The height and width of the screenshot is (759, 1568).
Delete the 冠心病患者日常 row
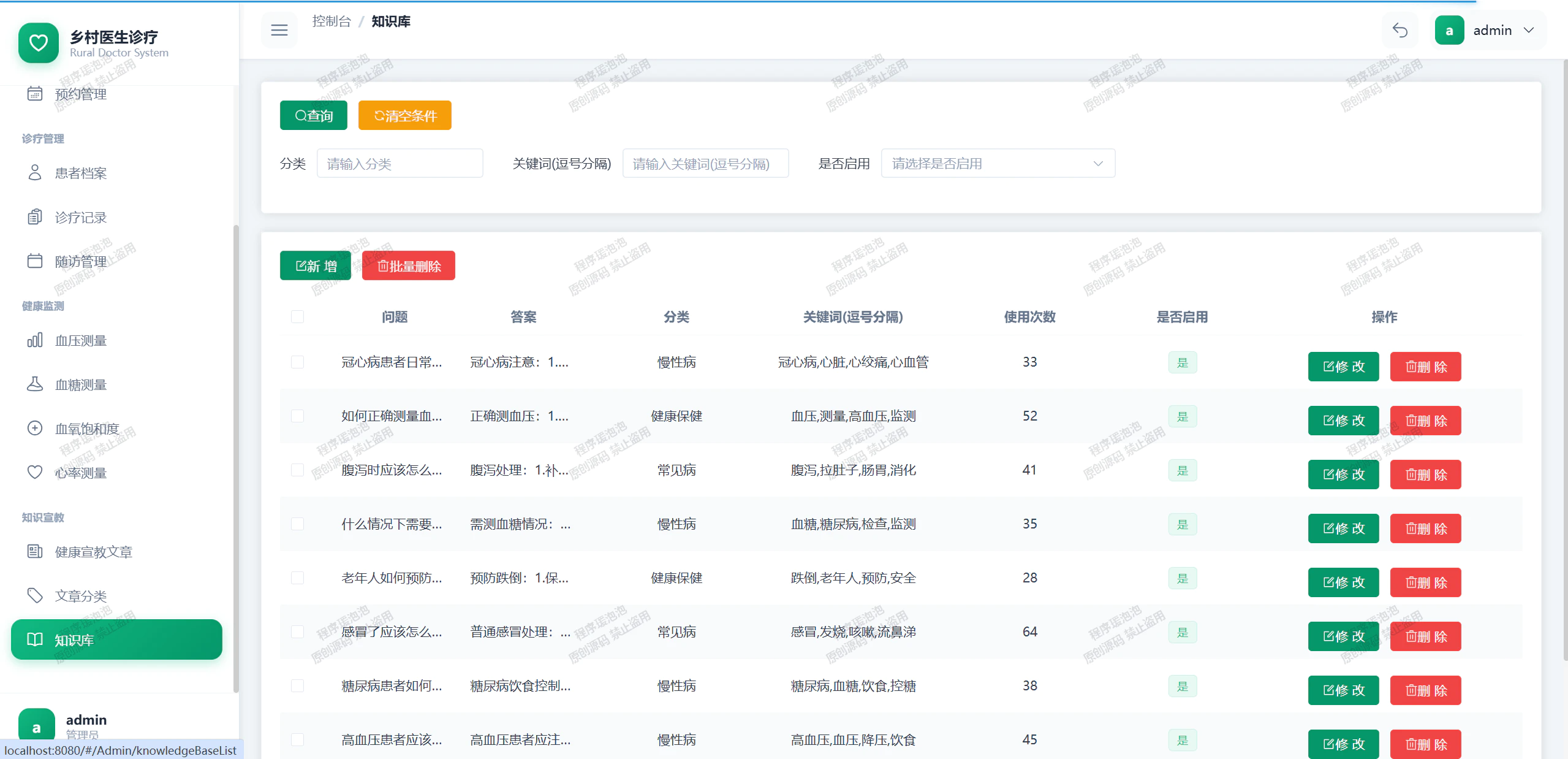[x=1426, y=367]
